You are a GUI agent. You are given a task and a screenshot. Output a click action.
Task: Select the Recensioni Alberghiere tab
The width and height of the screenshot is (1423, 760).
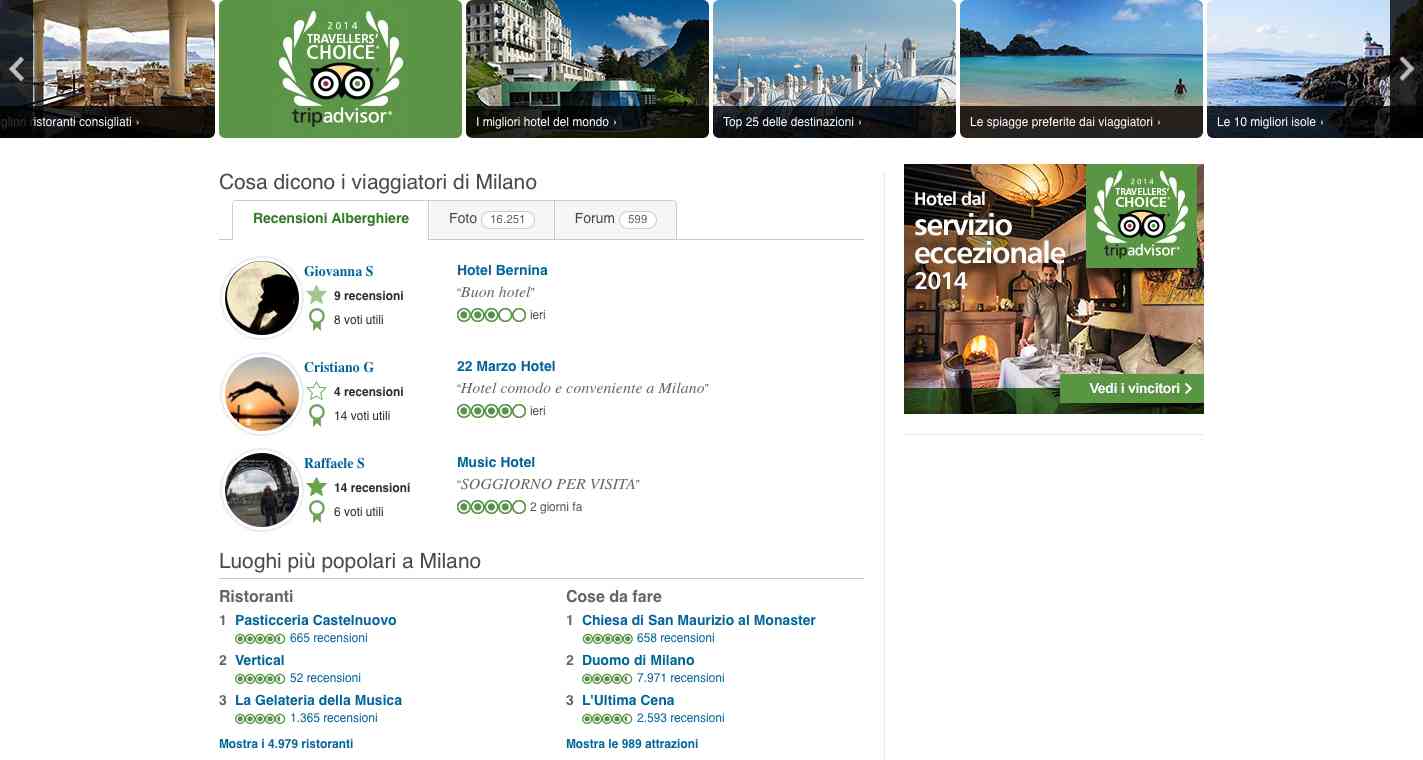330,219
